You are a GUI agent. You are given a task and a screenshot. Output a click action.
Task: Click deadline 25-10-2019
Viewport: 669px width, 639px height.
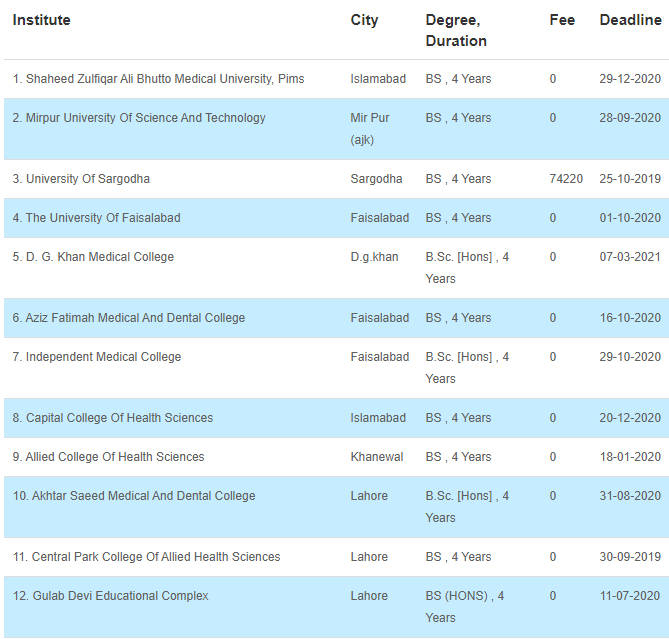(630, 179)
